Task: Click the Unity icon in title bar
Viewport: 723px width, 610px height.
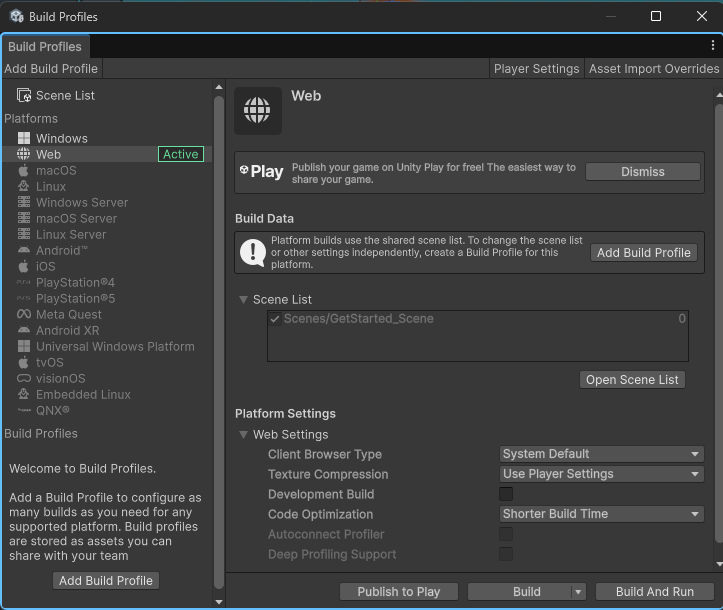Action: tap(17, 16)
